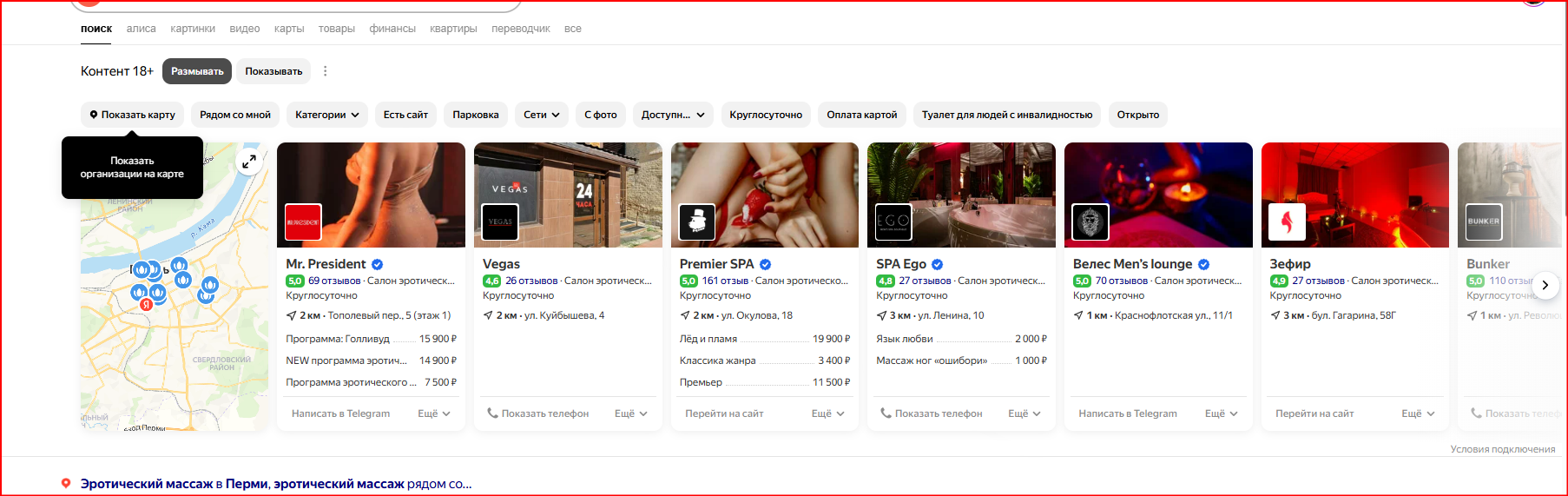Click the verified badge next to Premier SPA
The width and height of the screenshot is (1568, 496).
point(765,265)
